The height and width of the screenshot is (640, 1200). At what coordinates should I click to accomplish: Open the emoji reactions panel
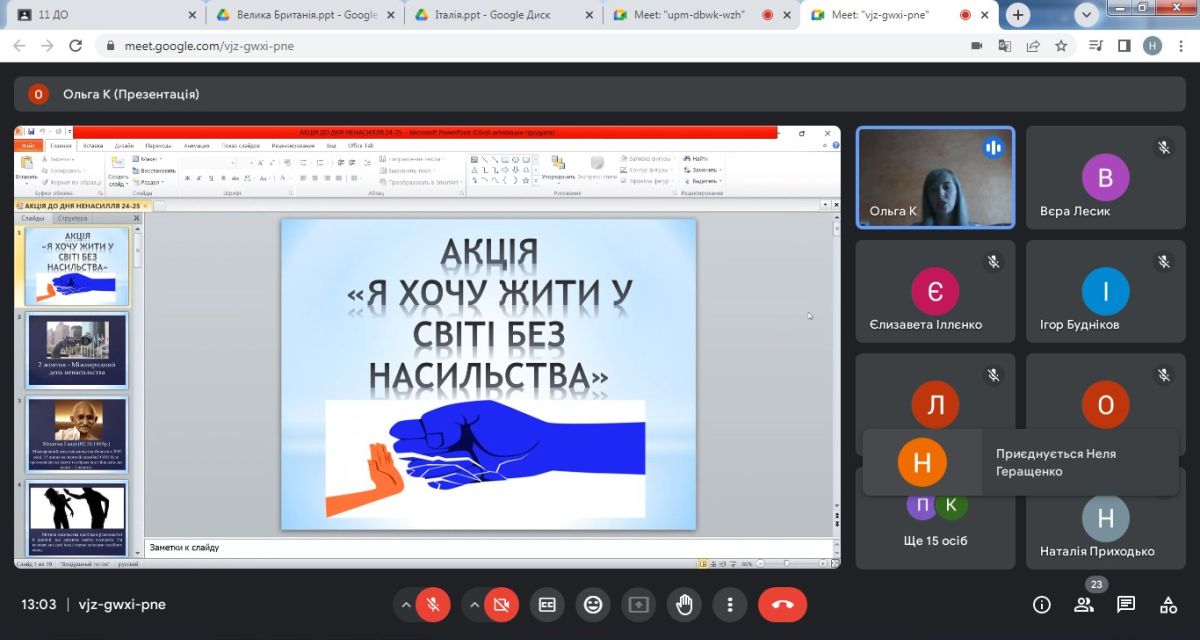(x=593, y=604)
